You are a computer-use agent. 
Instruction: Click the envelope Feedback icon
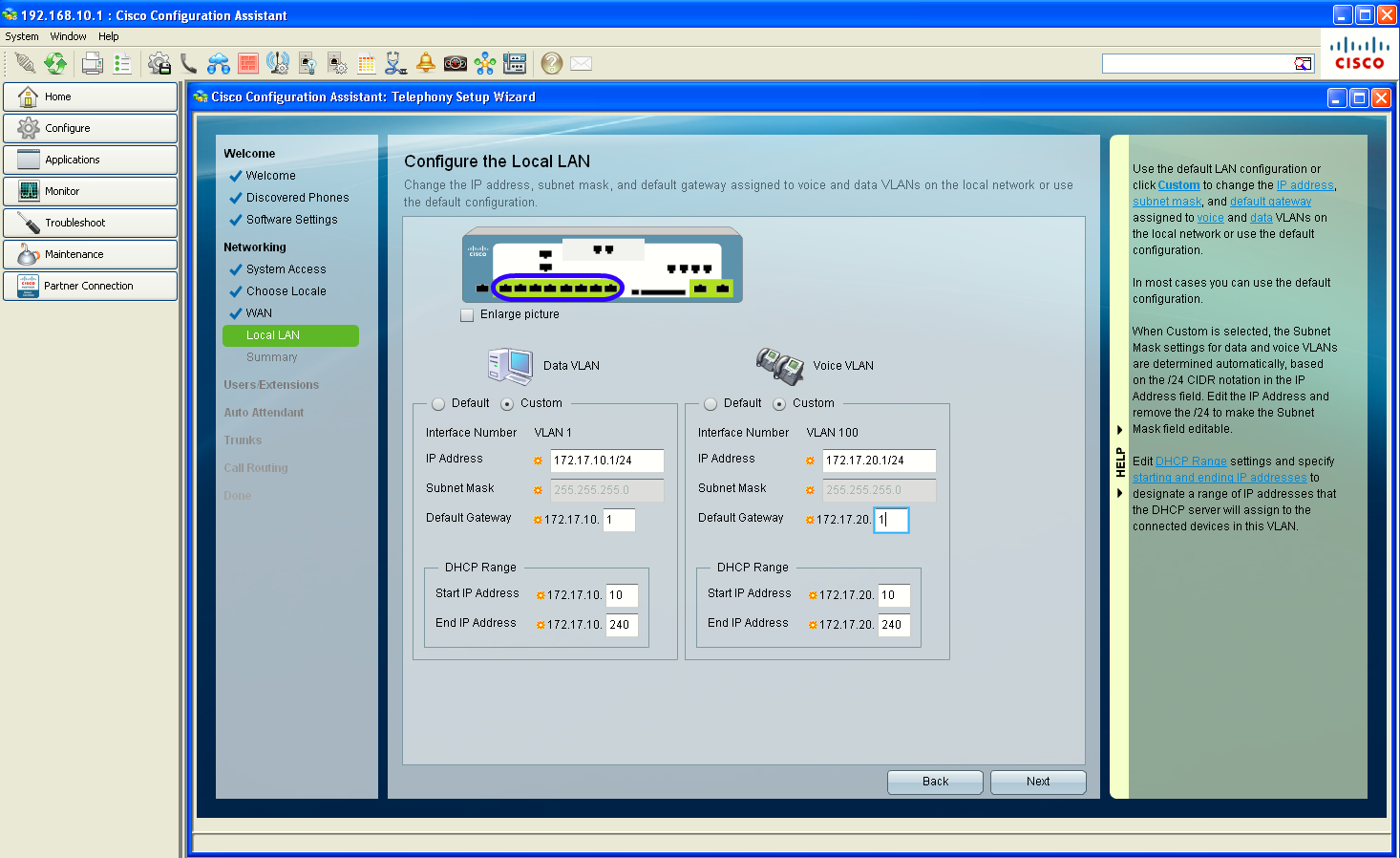581,63
